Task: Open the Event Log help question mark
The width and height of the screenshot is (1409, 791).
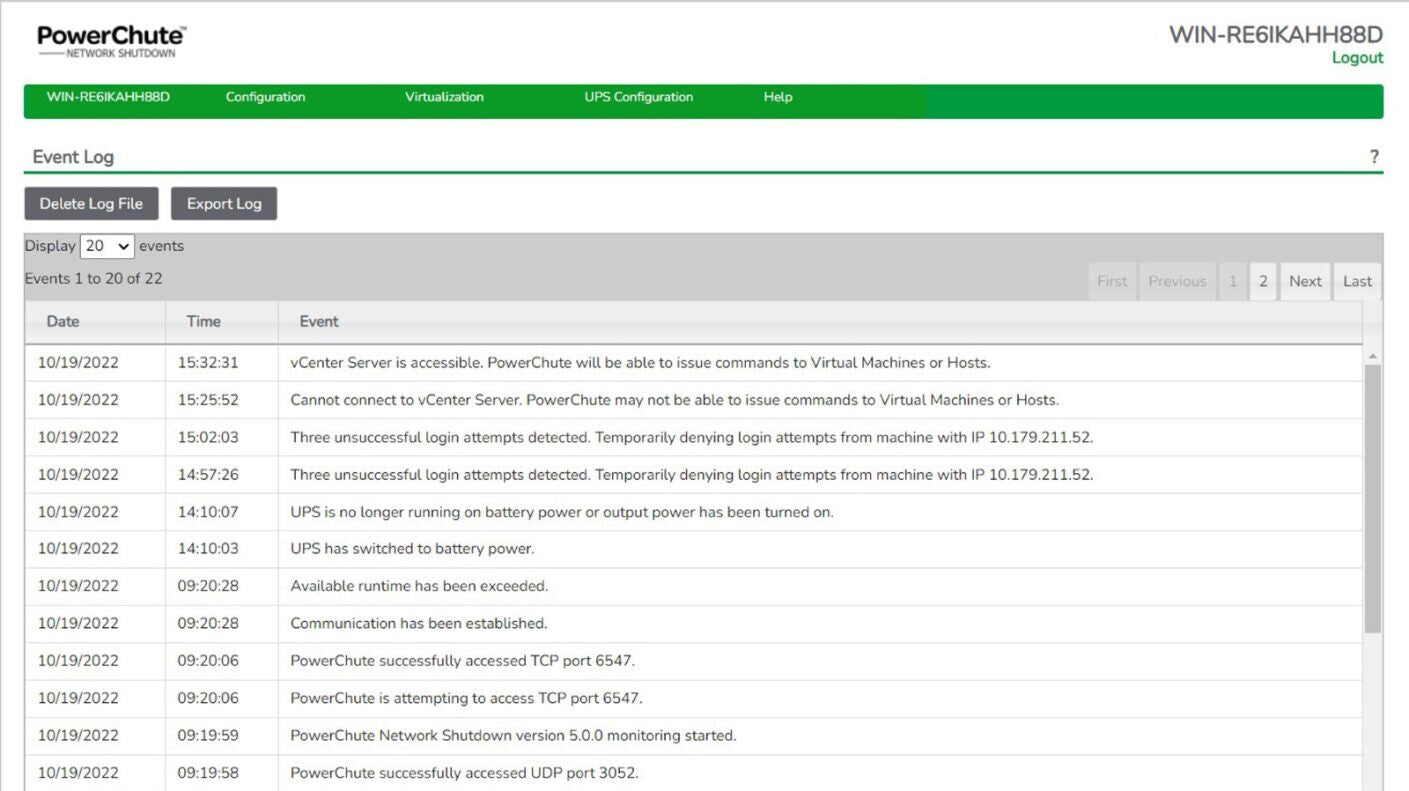Action: click(x=1374, y=157)
